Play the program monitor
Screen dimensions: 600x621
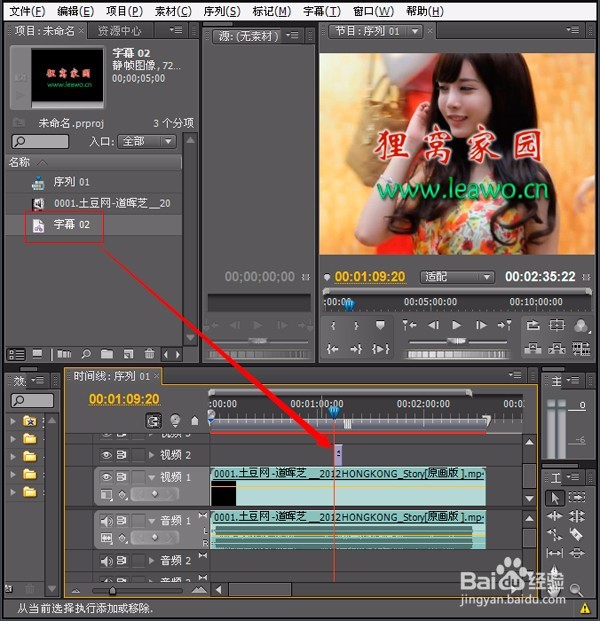457,325
